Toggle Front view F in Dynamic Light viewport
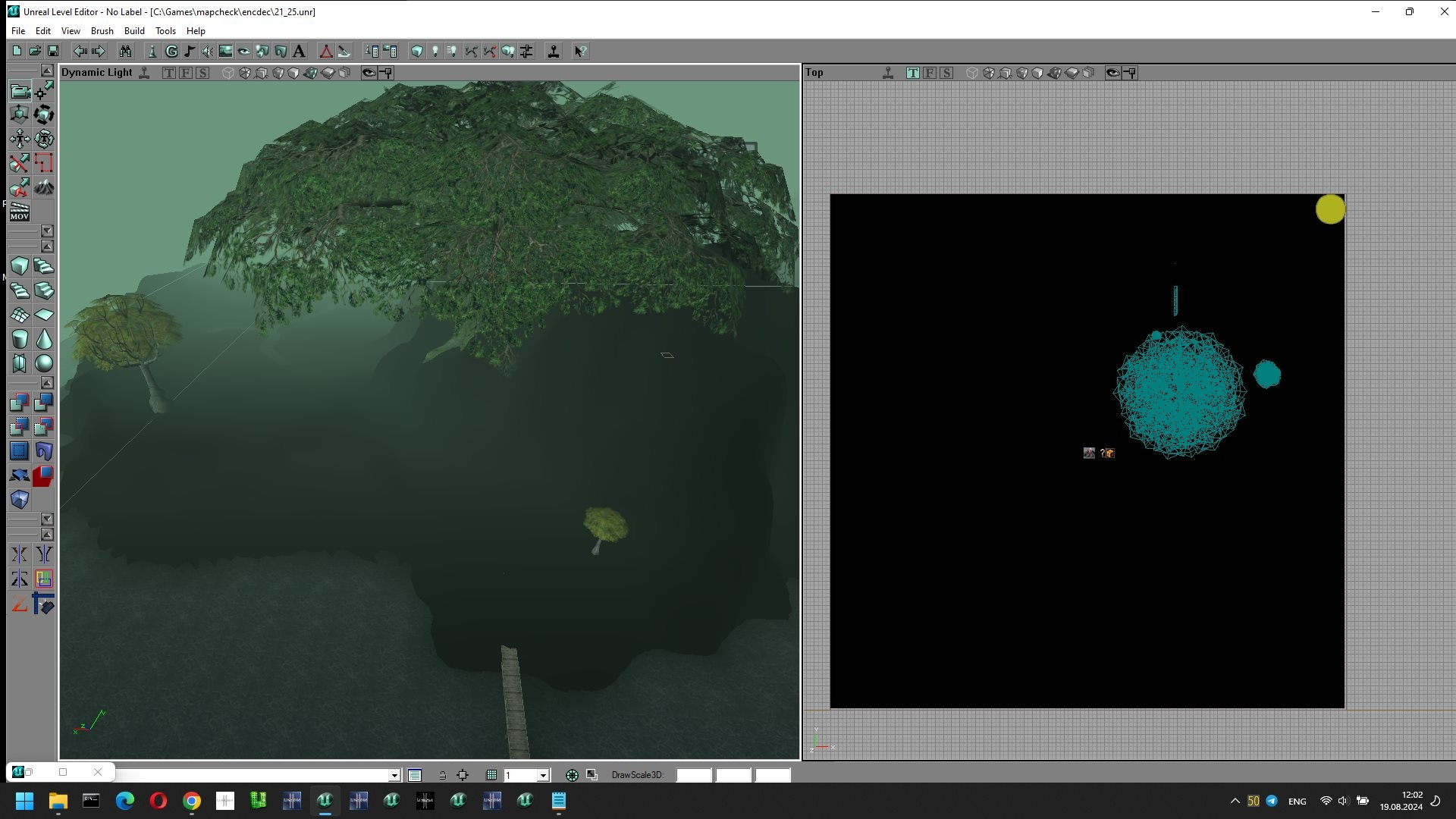Screen dimensions: 1456x819 (186, 73)
